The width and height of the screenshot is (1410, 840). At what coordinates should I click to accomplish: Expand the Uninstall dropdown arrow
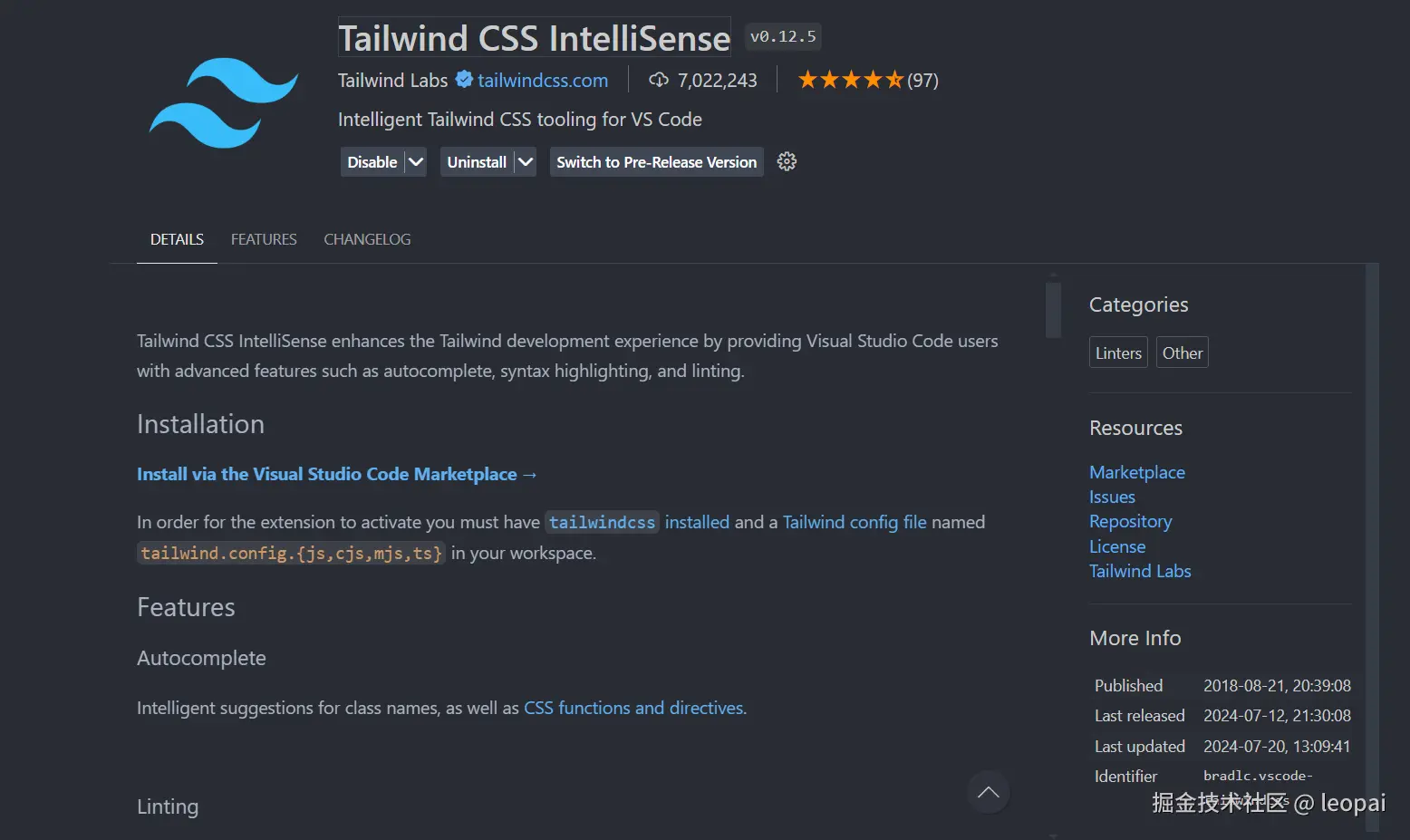525,162
